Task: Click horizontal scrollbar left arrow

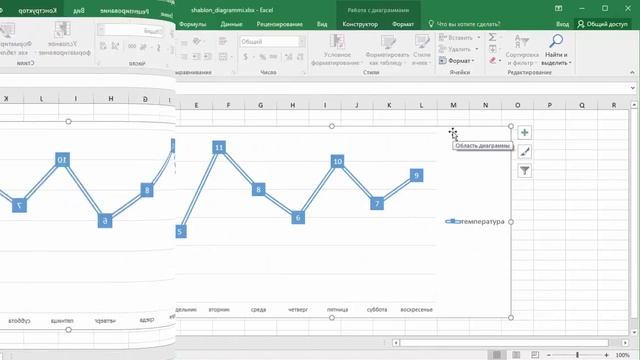Action: (396, 343)
